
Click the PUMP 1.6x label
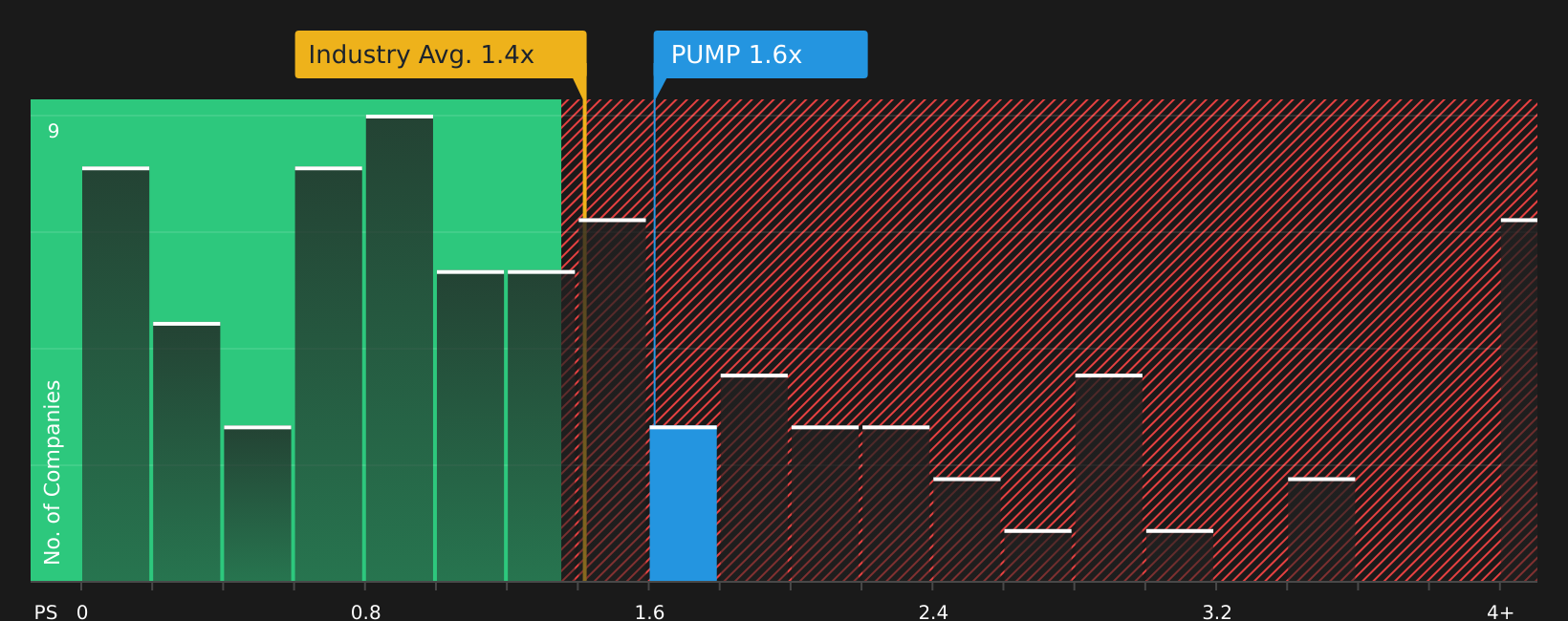pyautogui.click(x=760, y=54)
